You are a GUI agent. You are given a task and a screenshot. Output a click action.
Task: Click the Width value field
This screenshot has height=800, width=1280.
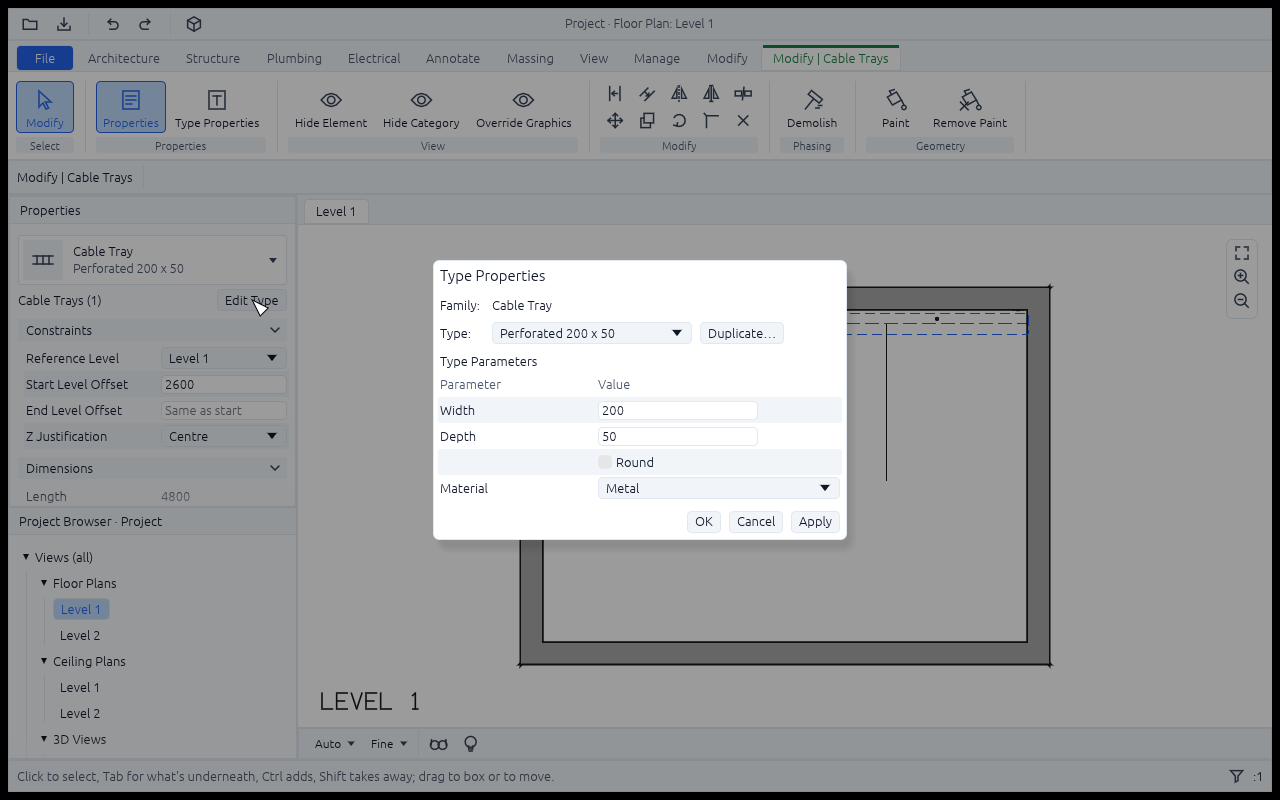pyautogui.click(x=678, y=410)
